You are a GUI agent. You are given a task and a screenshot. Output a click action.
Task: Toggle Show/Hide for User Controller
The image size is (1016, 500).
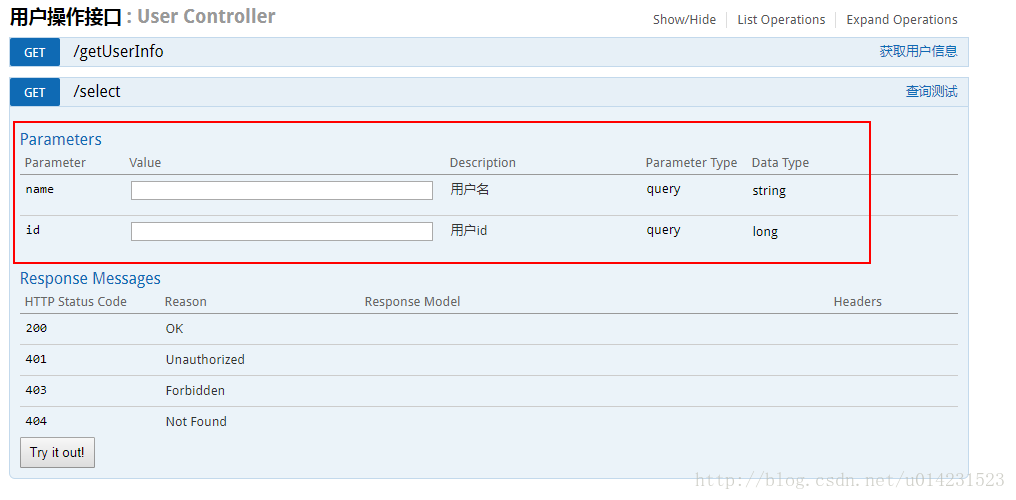[684, 20]
